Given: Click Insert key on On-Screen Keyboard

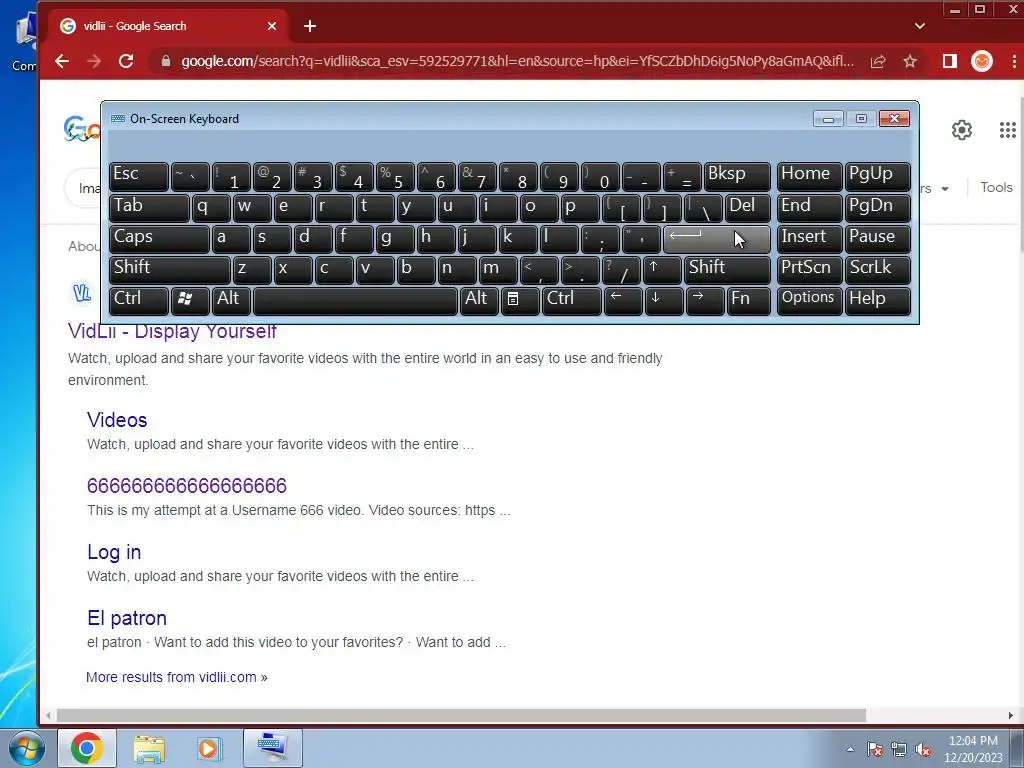Looking at the screenshot, I should 809,238.
